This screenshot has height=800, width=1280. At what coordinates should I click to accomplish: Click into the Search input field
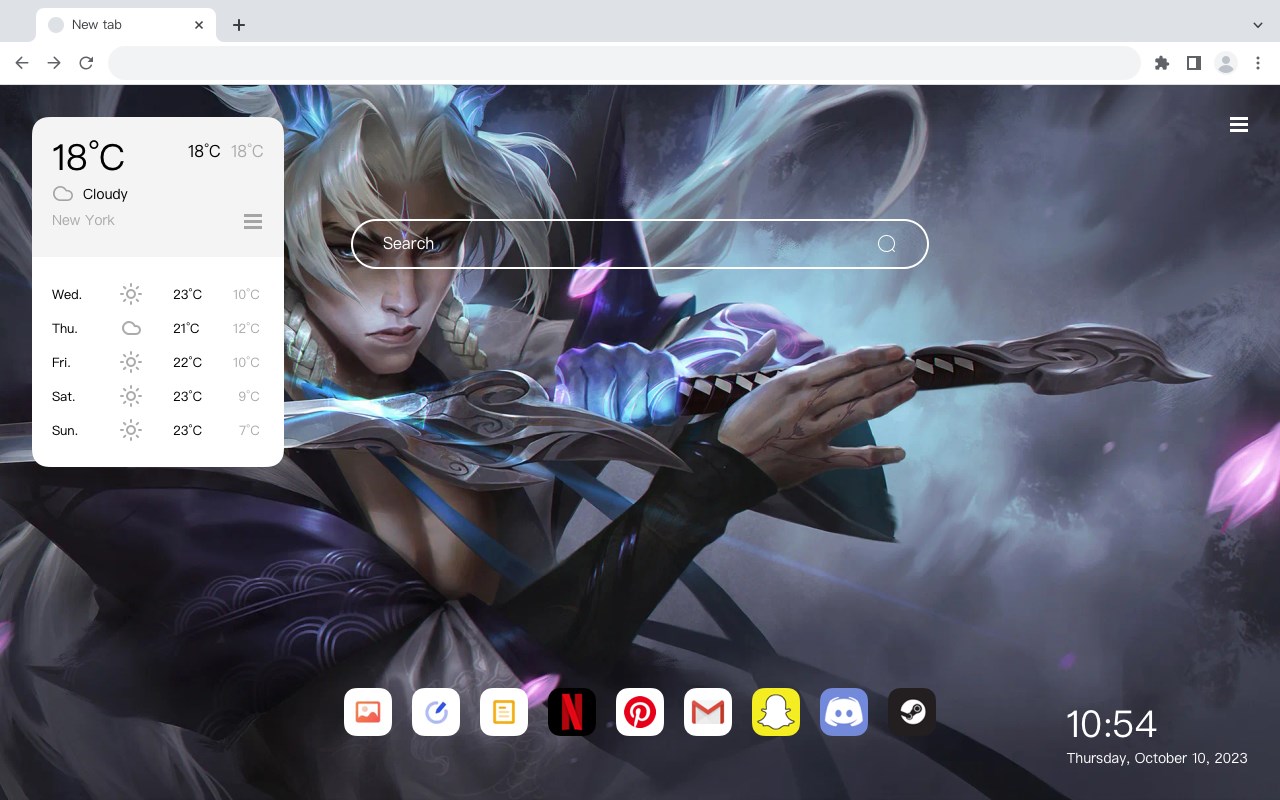tap(640, 244)
